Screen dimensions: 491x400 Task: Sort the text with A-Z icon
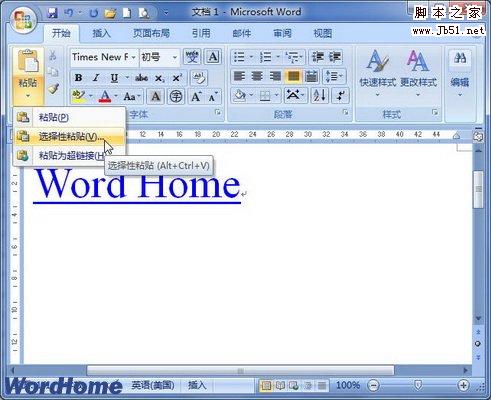click(x=319, y=96)
